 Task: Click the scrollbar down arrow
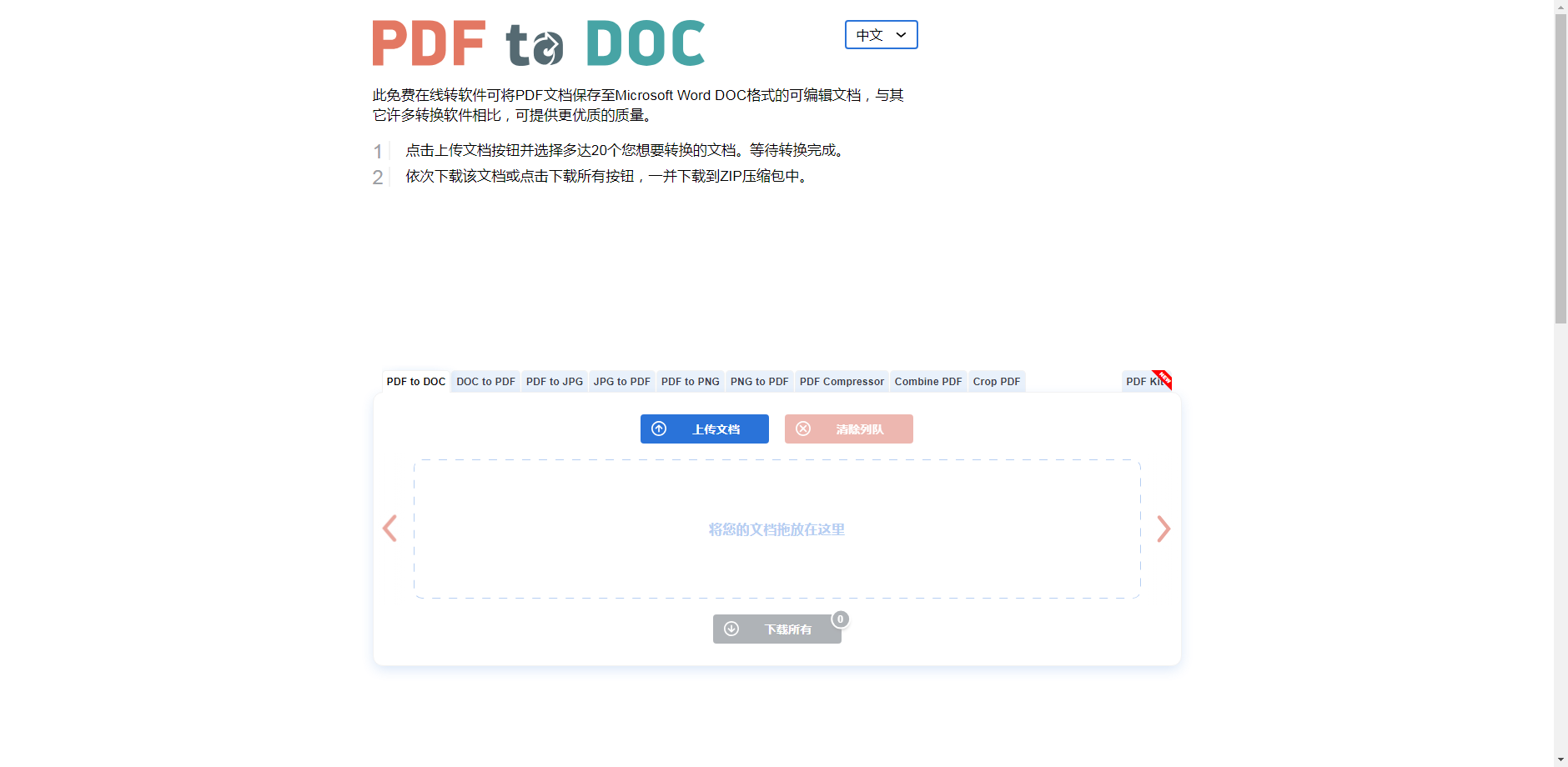[1560, 760]
